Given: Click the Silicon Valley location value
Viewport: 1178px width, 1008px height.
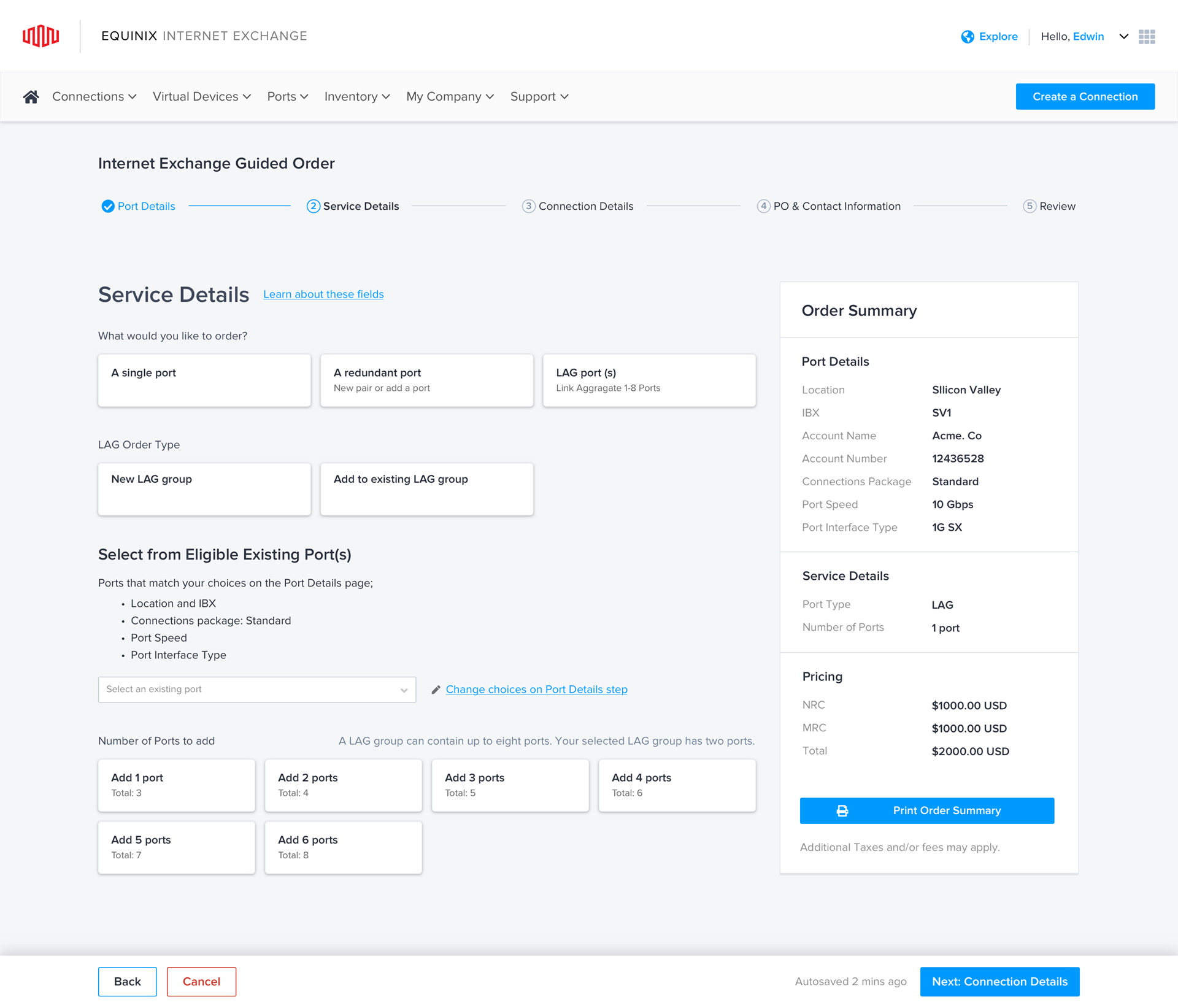Looking at the screenshot, I should coord(966,390).
